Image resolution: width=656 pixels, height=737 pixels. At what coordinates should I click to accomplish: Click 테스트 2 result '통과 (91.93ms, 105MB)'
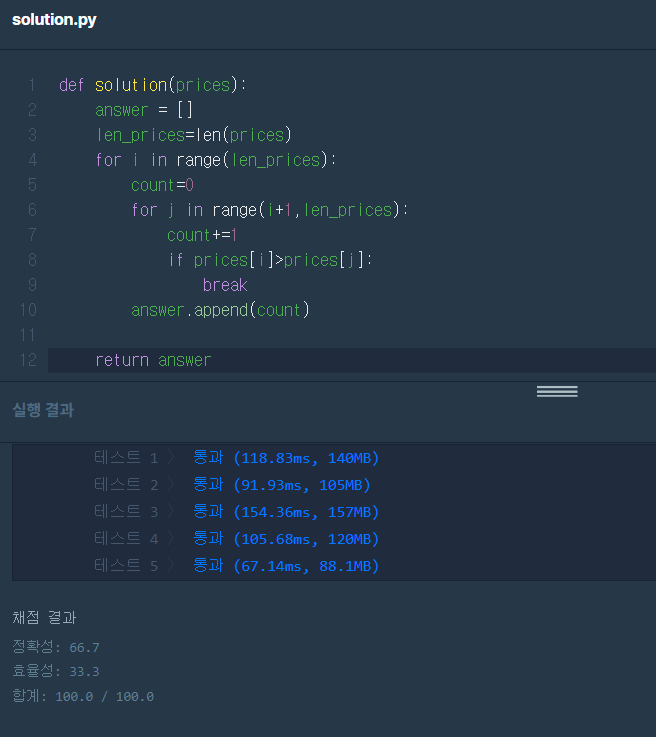281,485
